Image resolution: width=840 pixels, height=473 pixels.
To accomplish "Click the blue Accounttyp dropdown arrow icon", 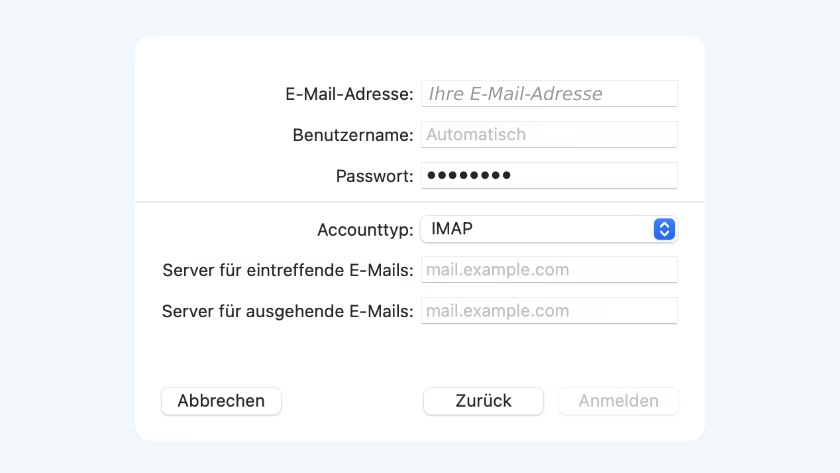I will [664, 229].
